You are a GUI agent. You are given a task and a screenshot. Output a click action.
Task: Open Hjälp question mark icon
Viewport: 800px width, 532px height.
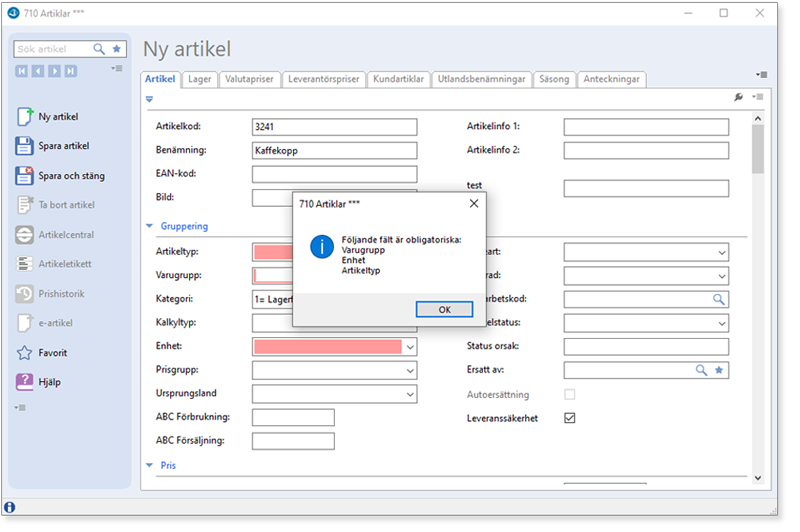coord(25,382)
